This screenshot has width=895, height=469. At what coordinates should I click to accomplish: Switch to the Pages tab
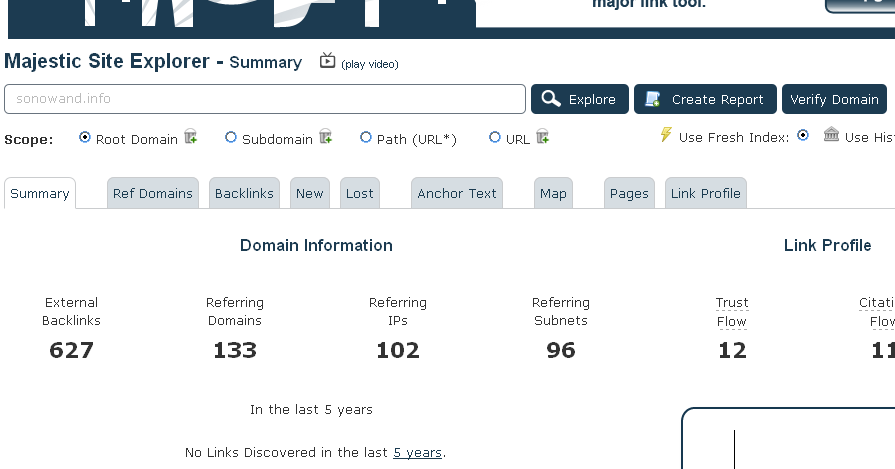click(x=629, y=193)
